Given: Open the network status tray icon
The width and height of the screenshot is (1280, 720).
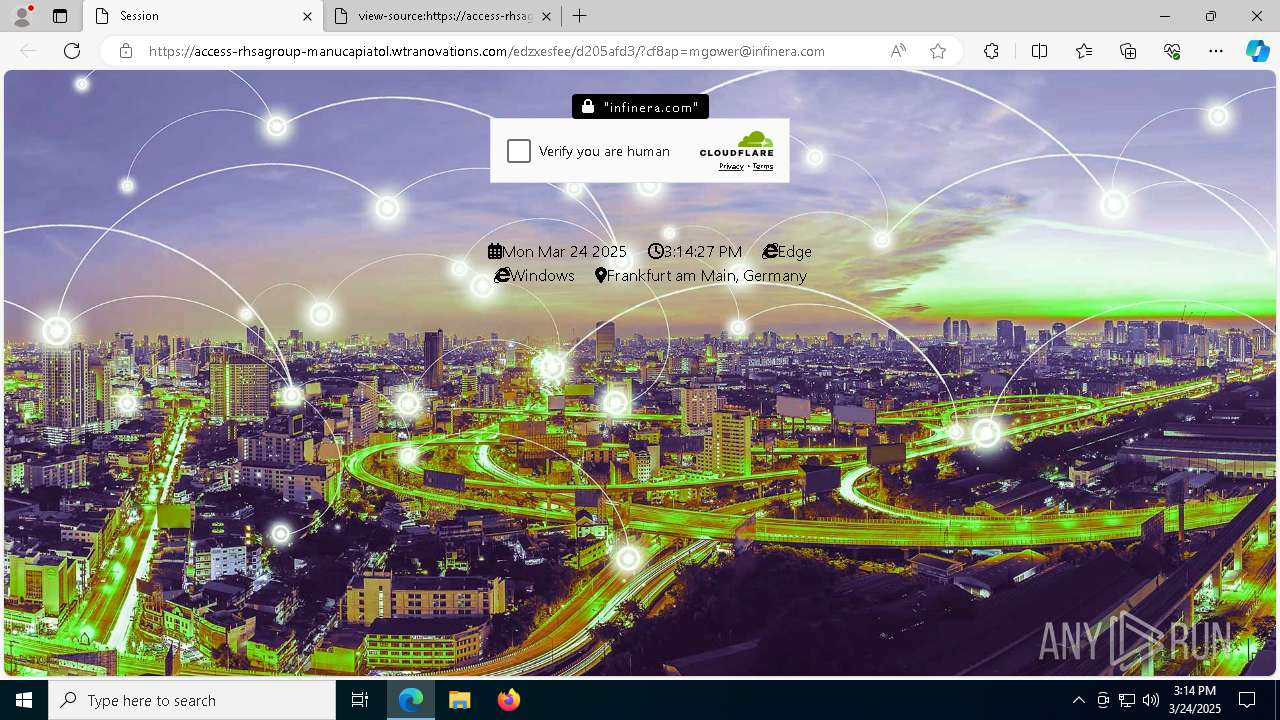Looking at the screenshot, I should click(1127, 700).
